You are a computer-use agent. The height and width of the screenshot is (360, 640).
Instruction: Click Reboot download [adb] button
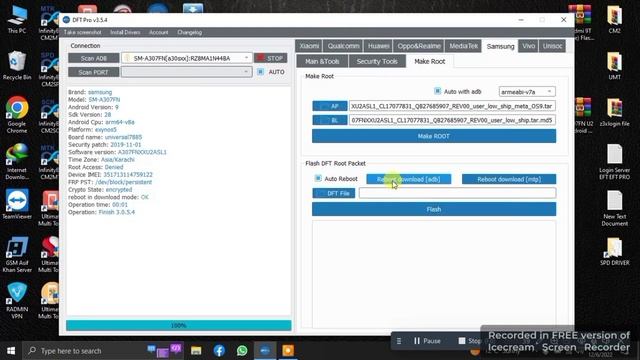[409, 179]
